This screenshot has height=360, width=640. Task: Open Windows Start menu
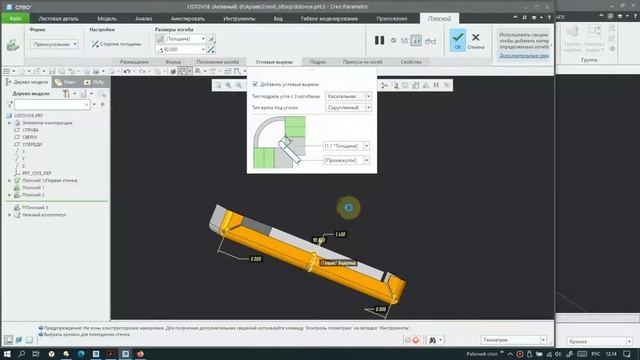pos(7,354)
